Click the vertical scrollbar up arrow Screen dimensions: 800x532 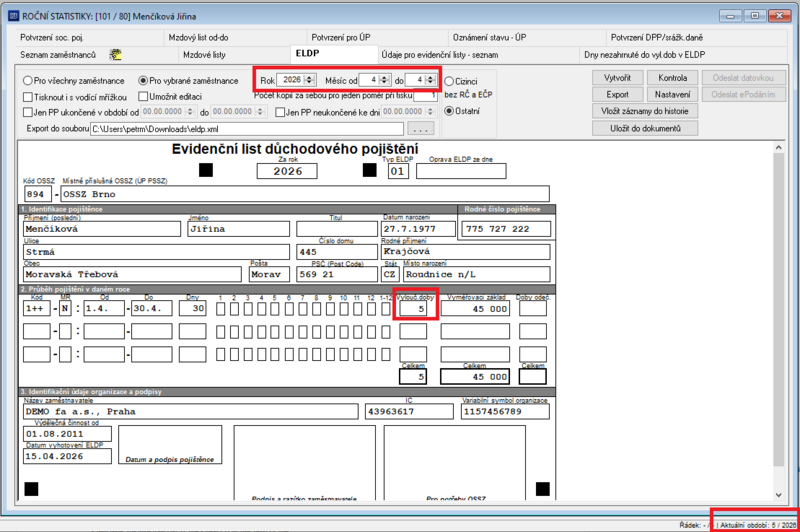click(x=778, y=148)
